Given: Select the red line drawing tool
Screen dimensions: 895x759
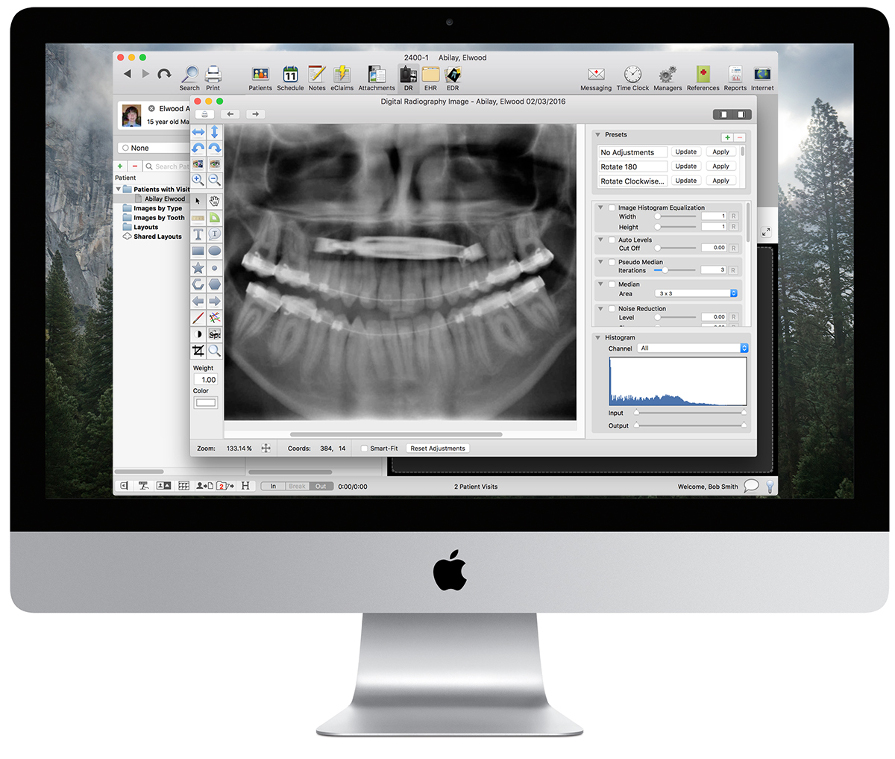Looking at the screenshot, I should tap(198, 318).
